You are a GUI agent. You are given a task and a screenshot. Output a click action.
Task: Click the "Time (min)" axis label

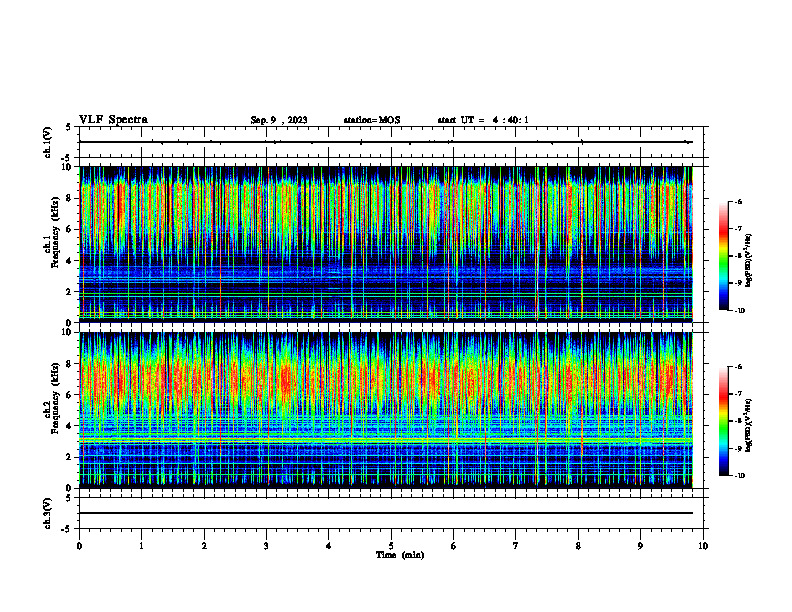[400, 555]
